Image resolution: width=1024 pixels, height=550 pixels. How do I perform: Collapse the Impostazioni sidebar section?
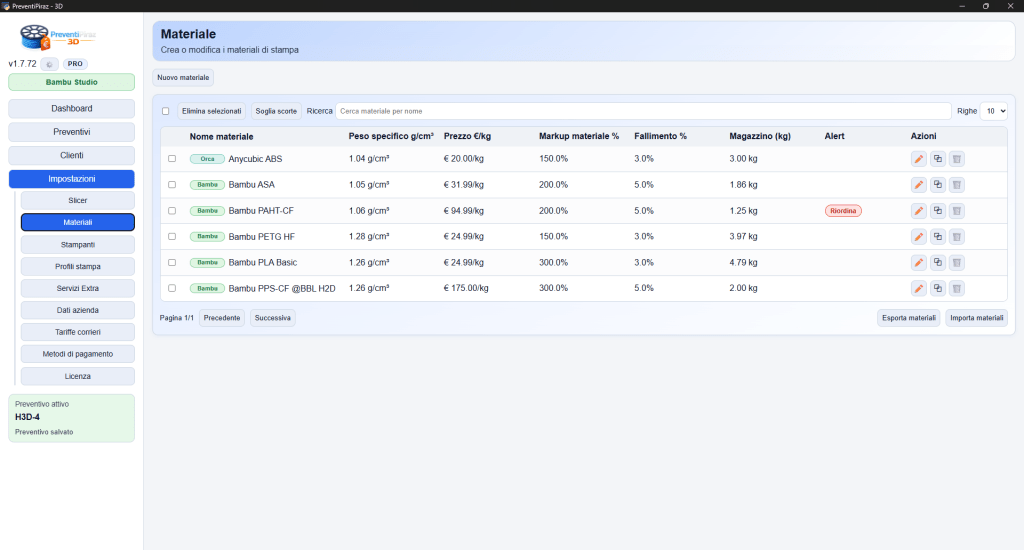(71, 179)
